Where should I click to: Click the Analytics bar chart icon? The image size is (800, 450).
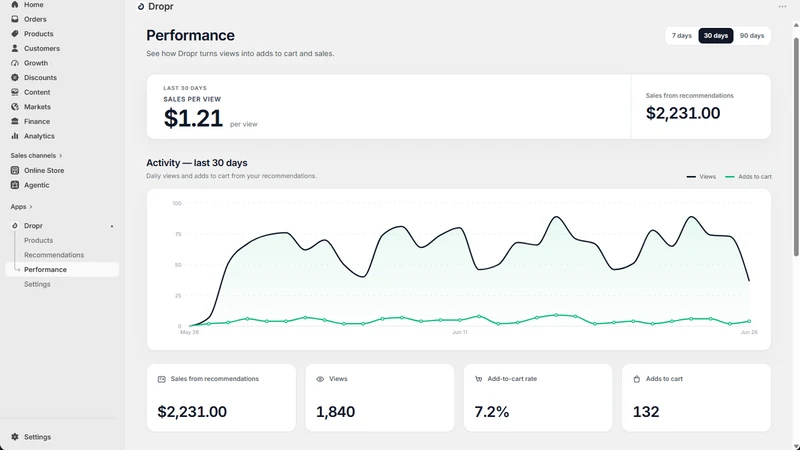(x=15, y=136)
